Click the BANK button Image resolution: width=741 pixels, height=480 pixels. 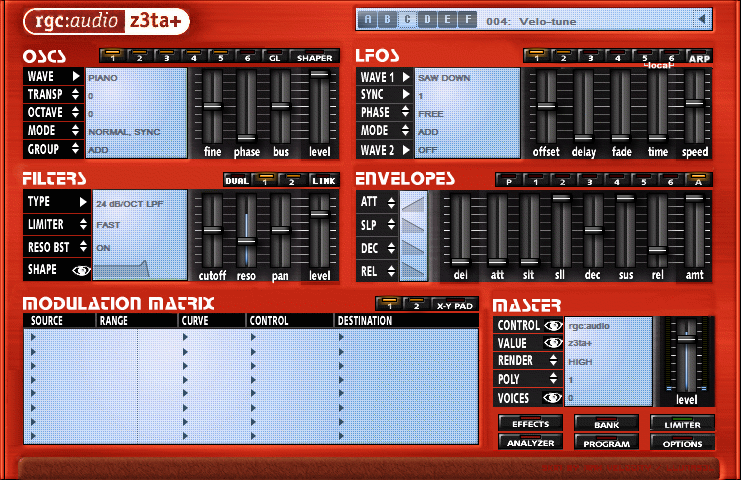click(x=606, y=423)
